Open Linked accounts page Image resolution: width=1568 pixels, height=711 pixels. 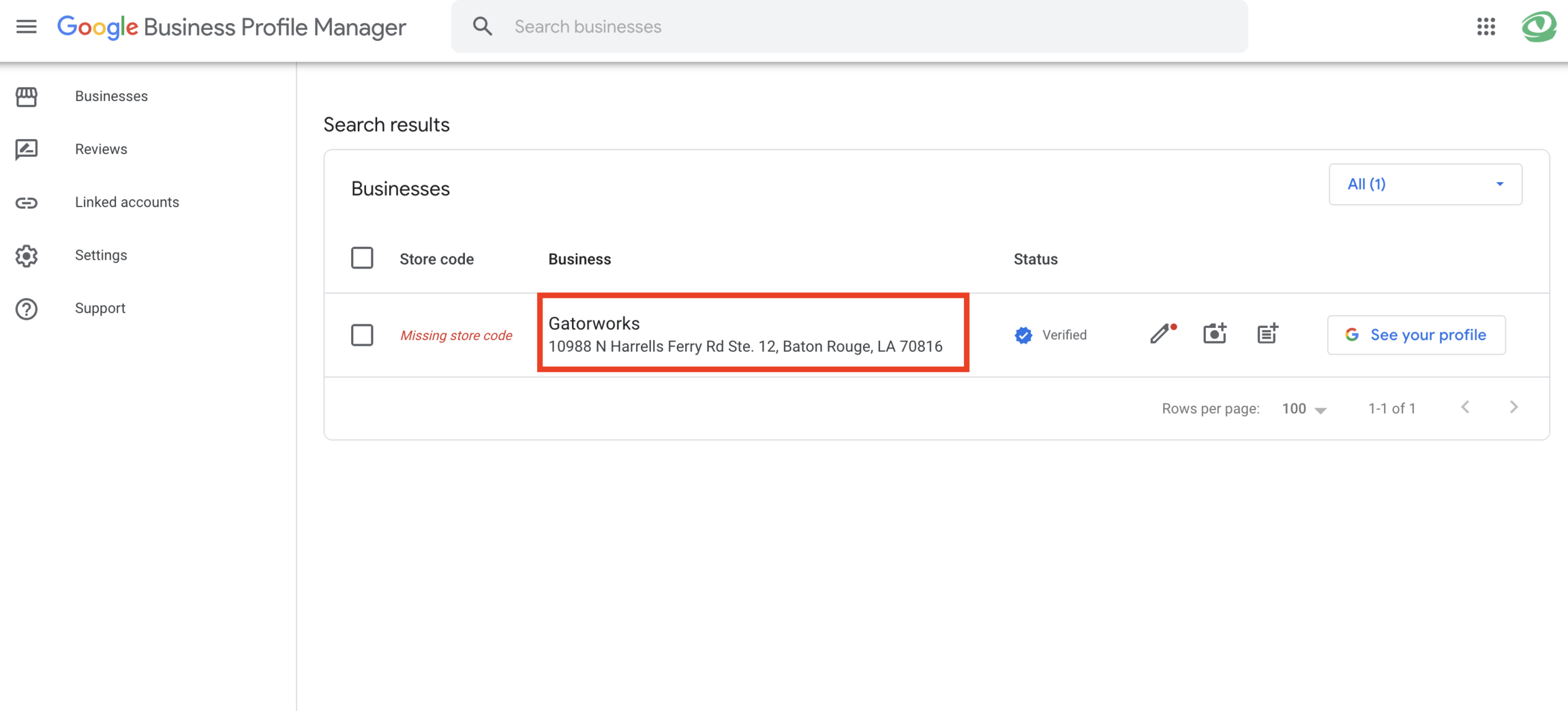tap(127, 202)
